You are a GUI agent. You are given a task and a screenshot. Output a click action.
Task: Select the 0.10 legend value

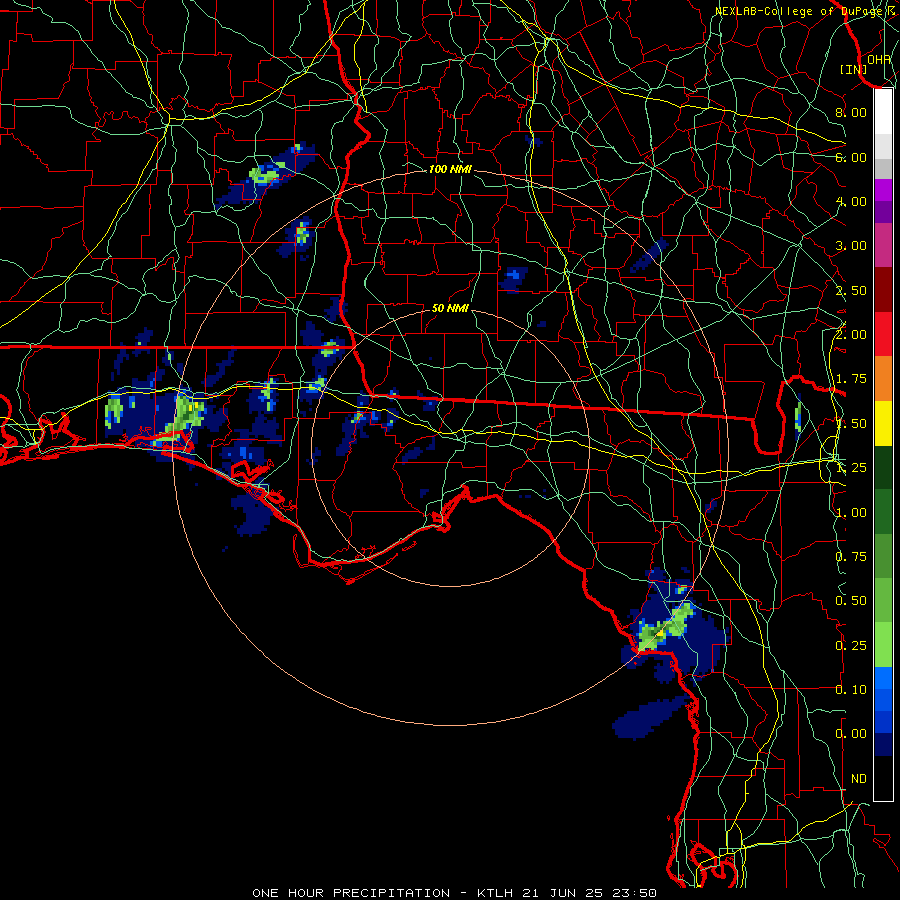[x=851, y=690]
